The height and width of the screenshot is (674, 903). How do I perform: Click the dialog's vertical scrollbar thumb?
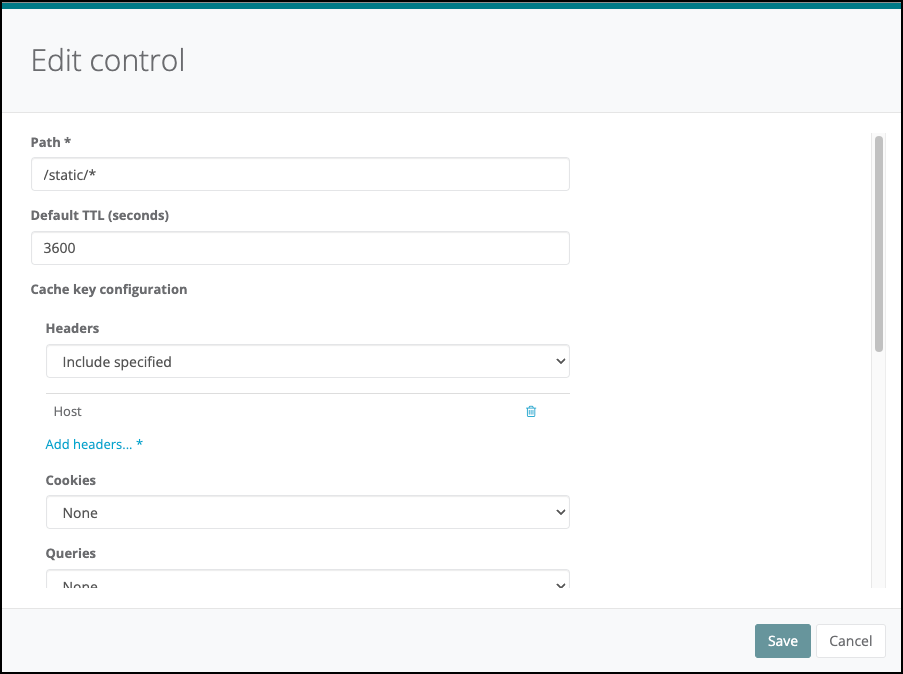pyautogui.click(x=879, y=243)
